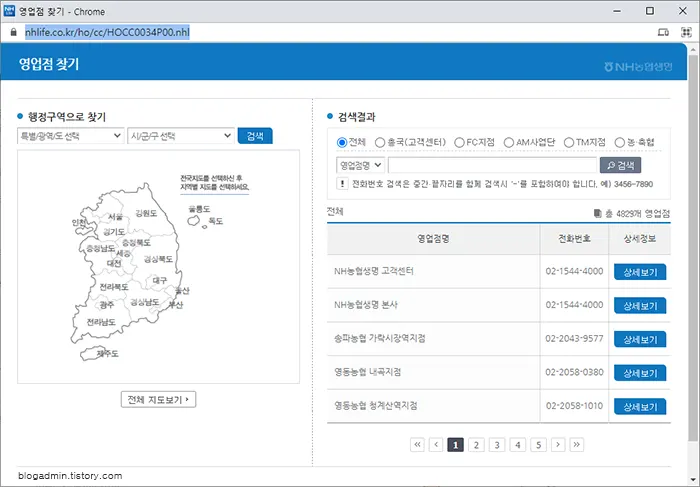Click the QR code icon in address bar

coord(686,32)
